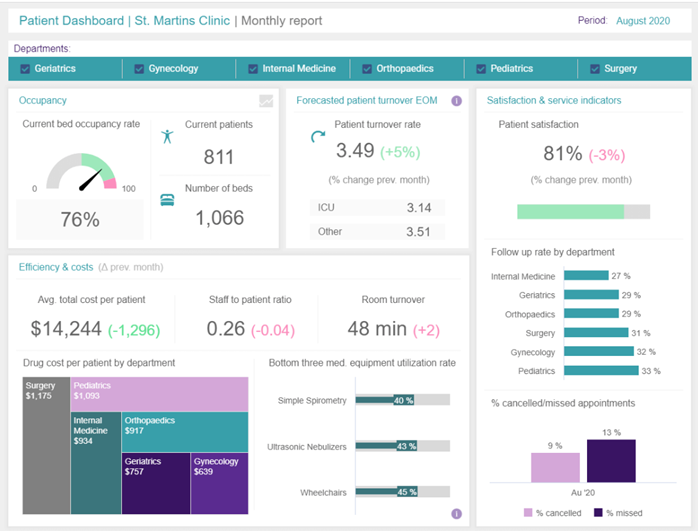698x531 pixels.
Task: Disable the Internal Medicine department filter
Action: point(253,69)
